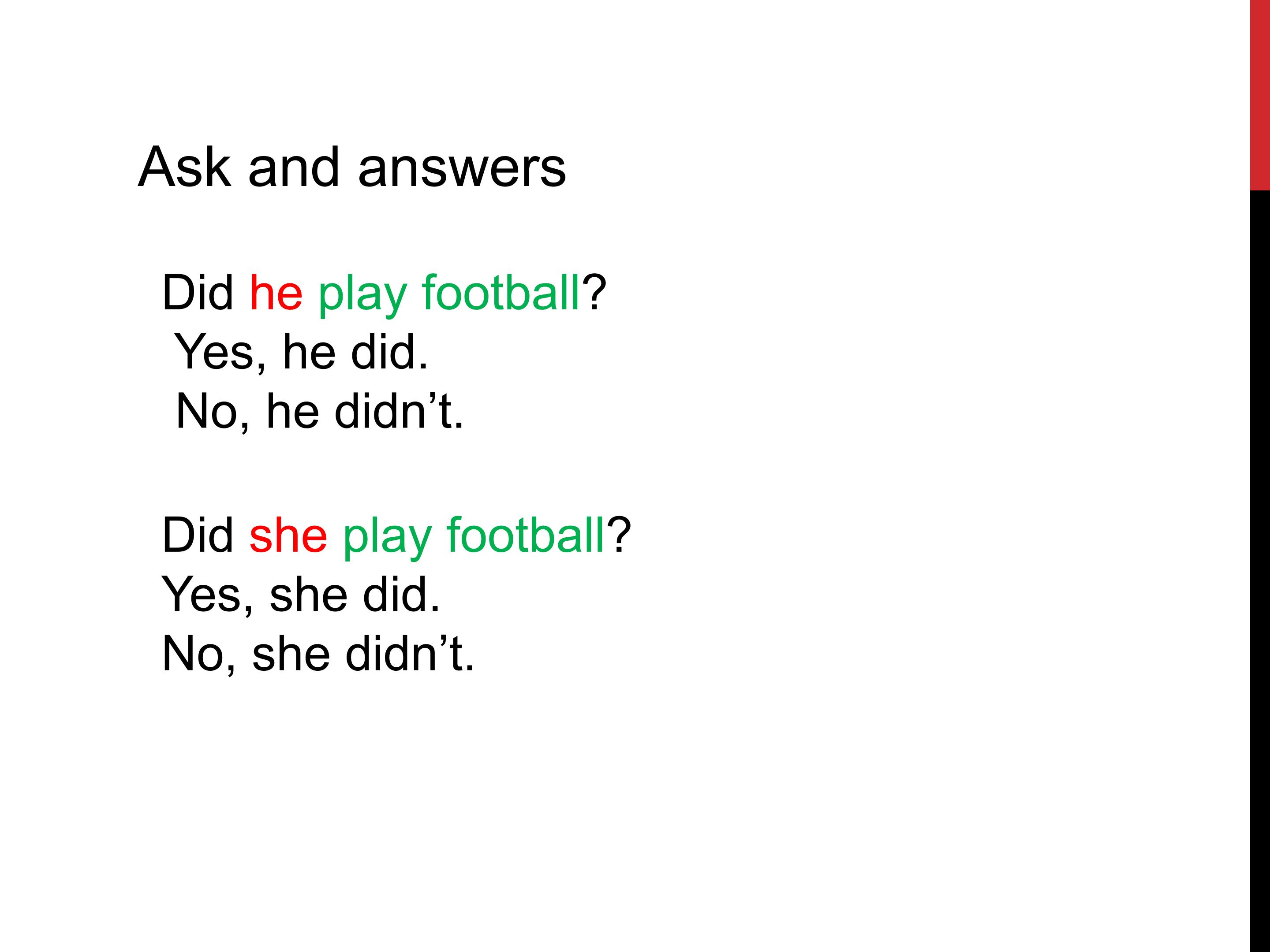Screen dimensions: 1270x952
Task: Click the word 'and' in the title
Action: tap(294, 167)
